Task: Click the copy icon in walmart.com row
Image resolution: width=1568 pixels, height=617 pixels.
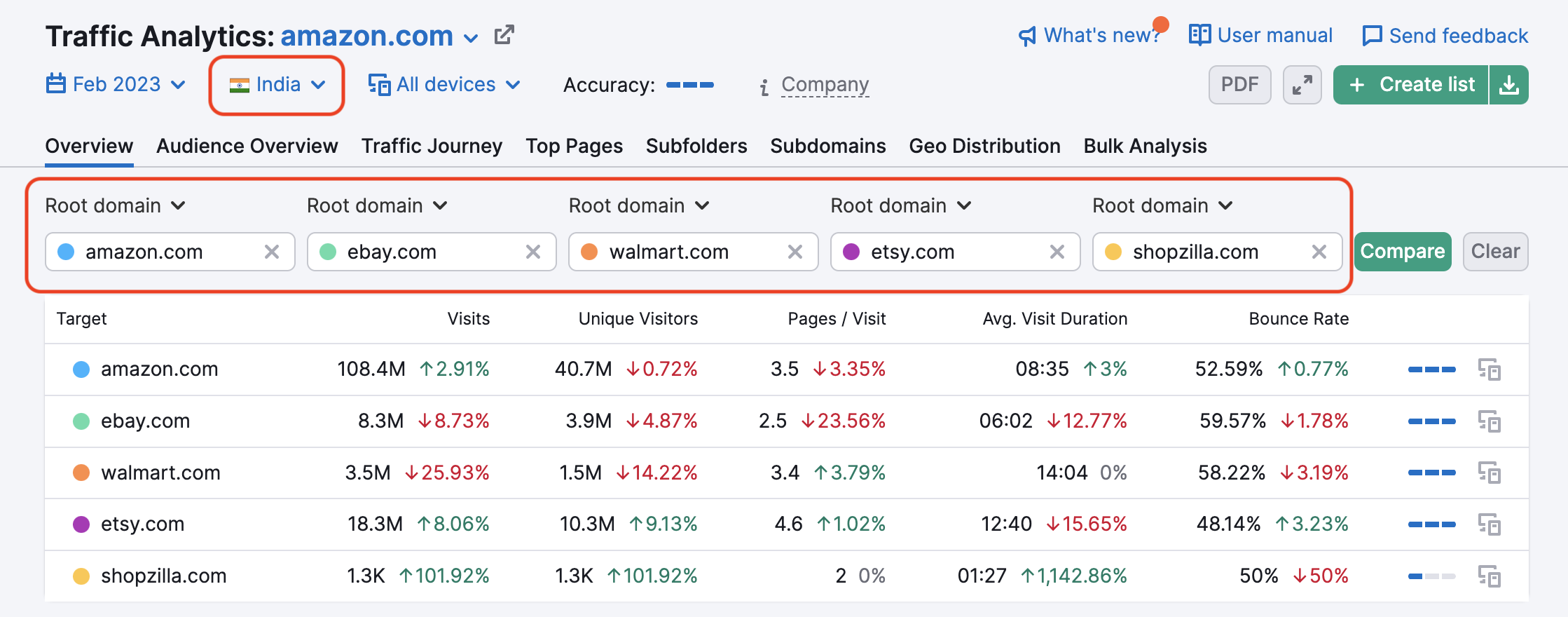Action: coord(1490,473)
